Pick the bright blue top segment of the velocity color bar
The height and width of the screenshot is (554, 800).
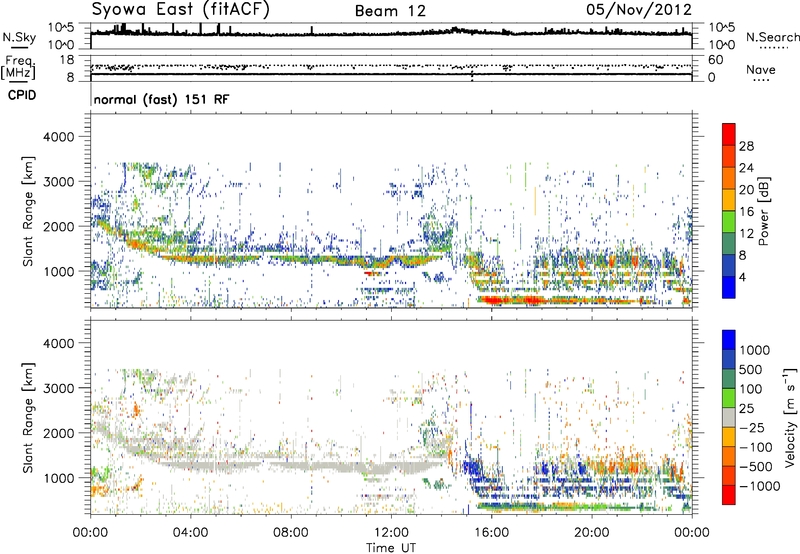[729, 340]
